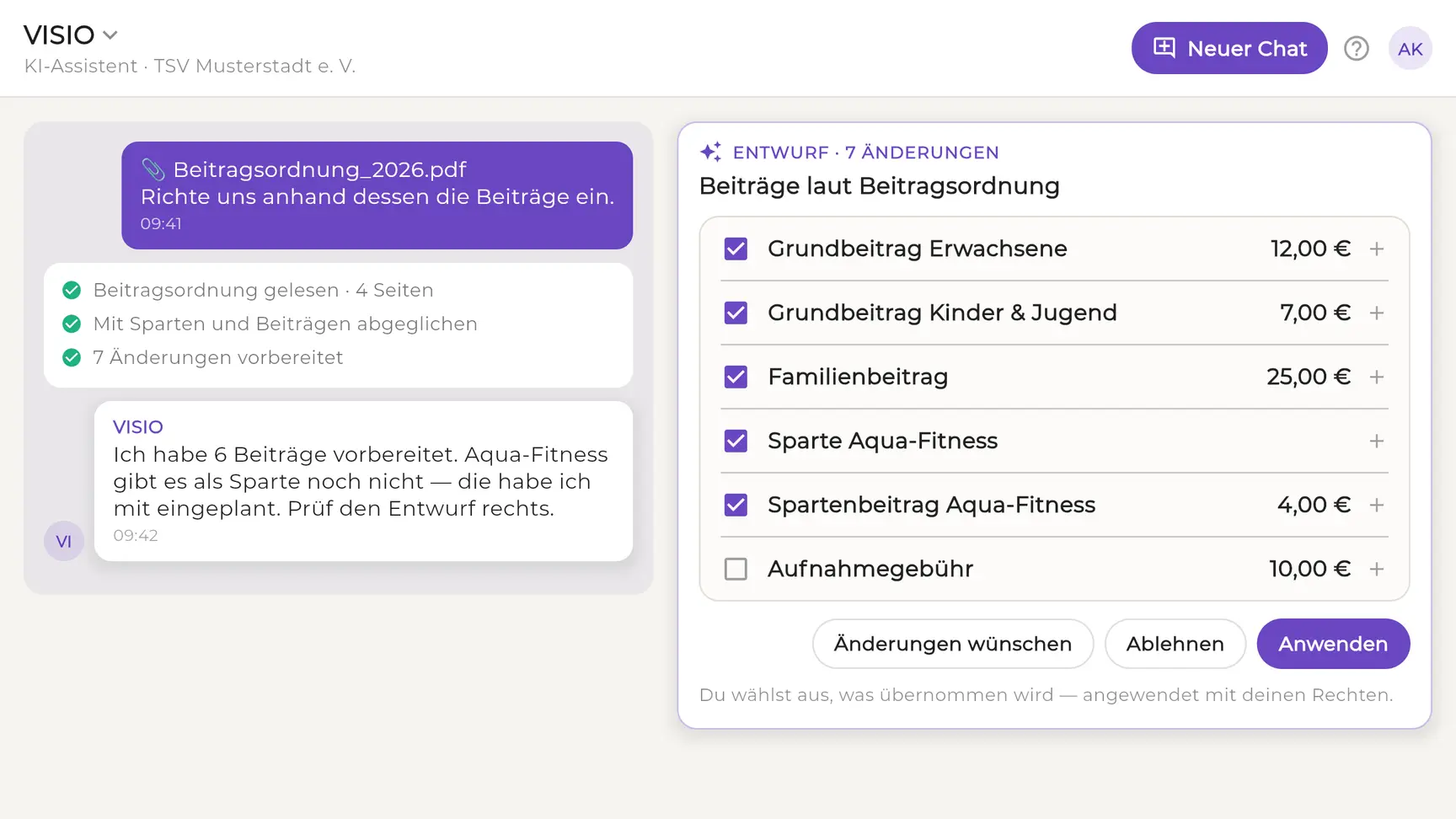Click the 4,00 € amount
The height and width of the screenshot is (819, 1456).
pyautogui.click(x=1314, y=505)
